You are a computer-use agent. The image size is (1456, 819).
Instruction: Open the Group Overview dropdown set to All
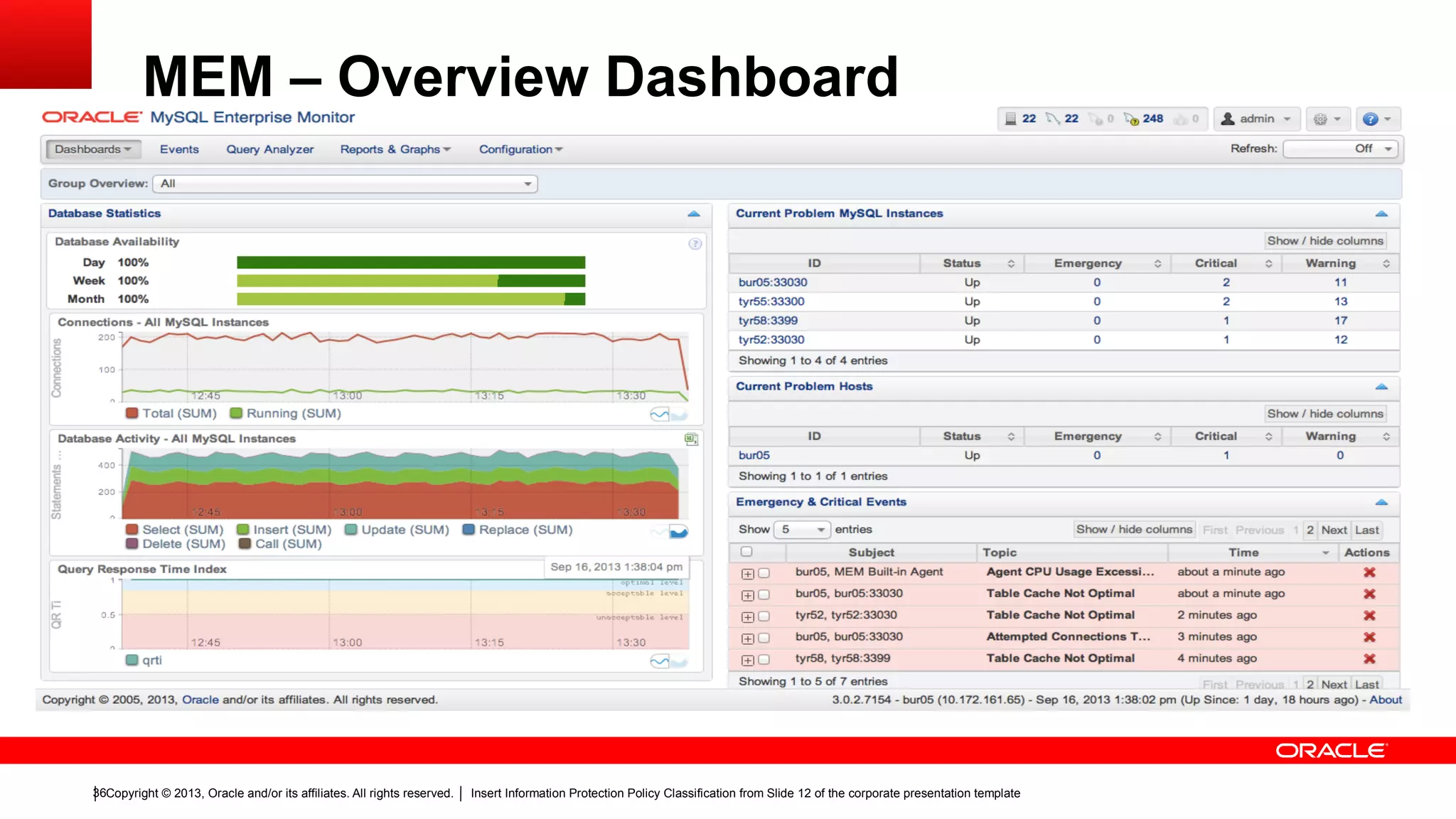coord(345,184)
